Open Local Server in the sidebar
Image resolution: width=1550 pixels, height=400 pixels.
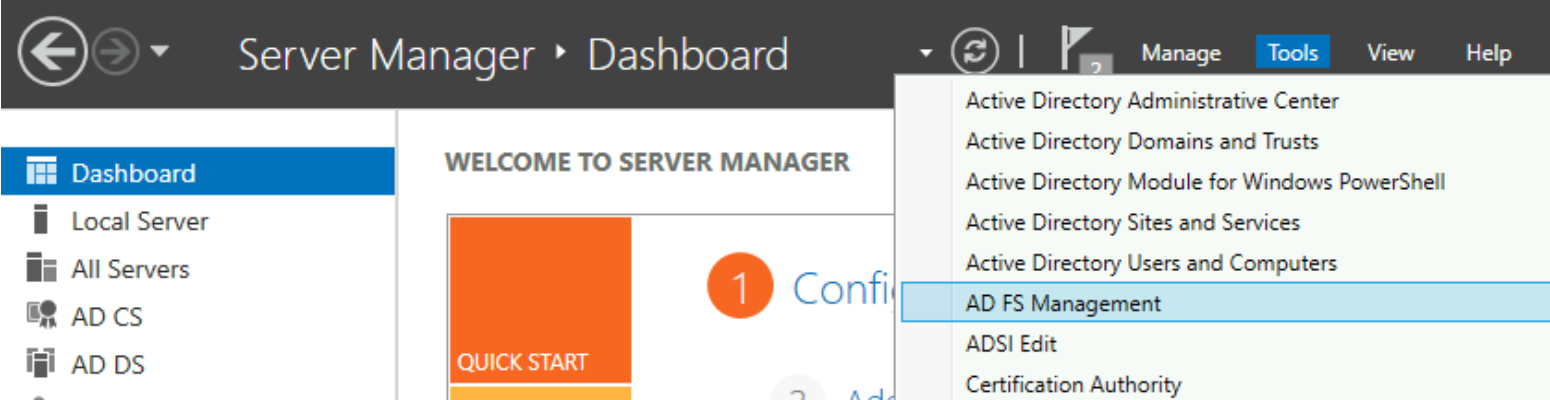(x=198, y=221)
